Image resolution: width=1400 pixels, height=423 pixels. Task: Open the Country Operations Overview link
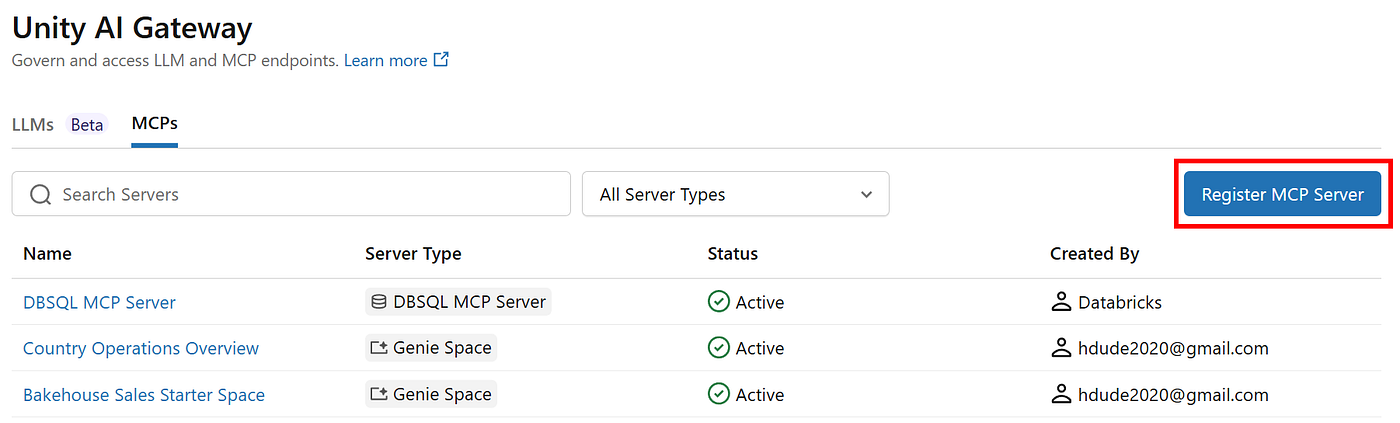point(141,348)
